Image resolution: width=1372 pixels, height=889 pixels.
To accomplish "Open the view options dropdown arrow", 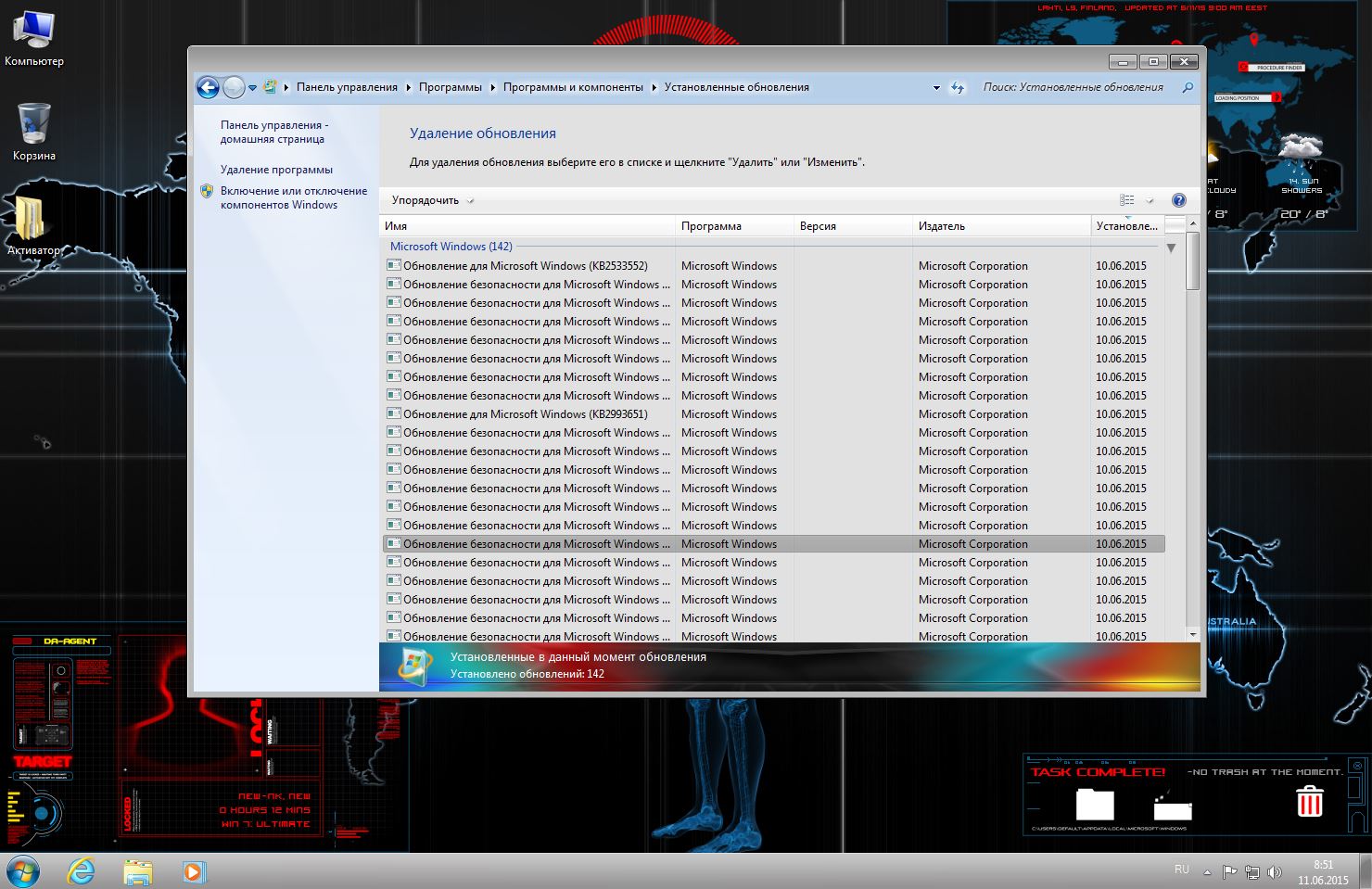I will (x=1150, y=200).
